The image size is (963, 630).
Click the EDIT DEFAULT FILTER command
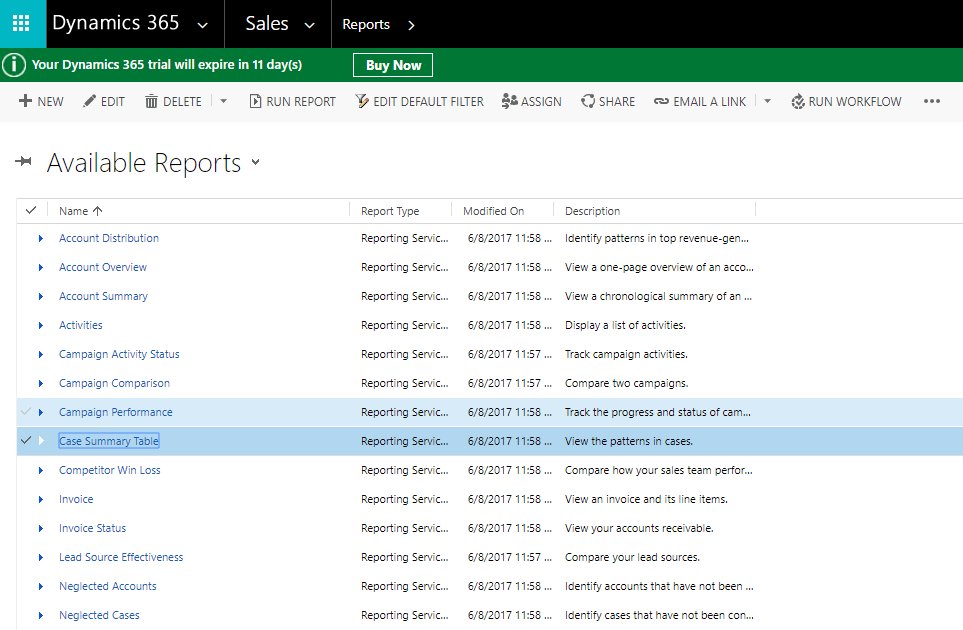point(419,101)
